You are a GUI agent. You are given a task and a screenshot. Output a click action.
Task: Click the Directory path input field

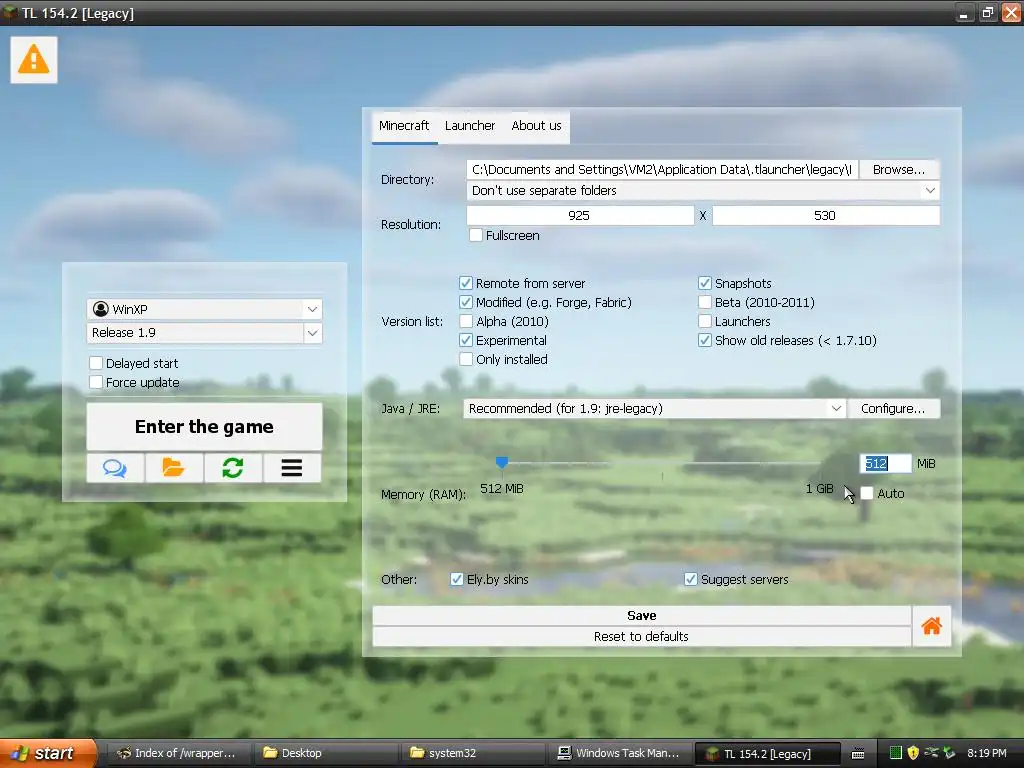pyautogui.click(x=662, y=169)
